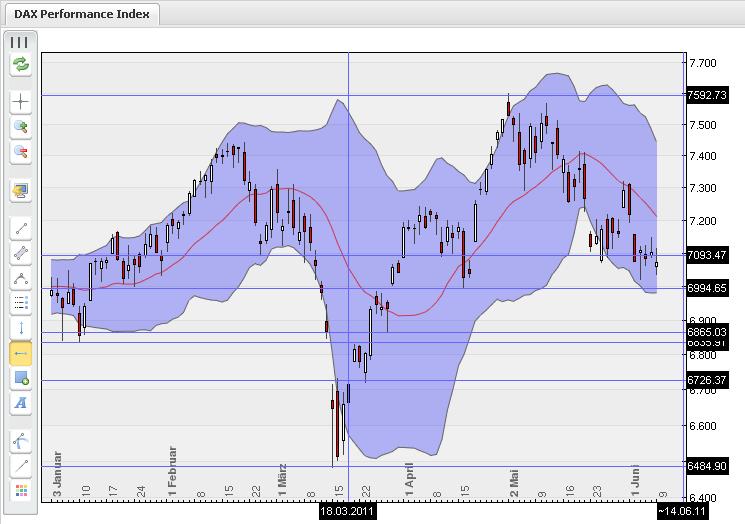The image size is (745, 524).
Task: Select the arc drawing tool
Action: click(20, 278)
